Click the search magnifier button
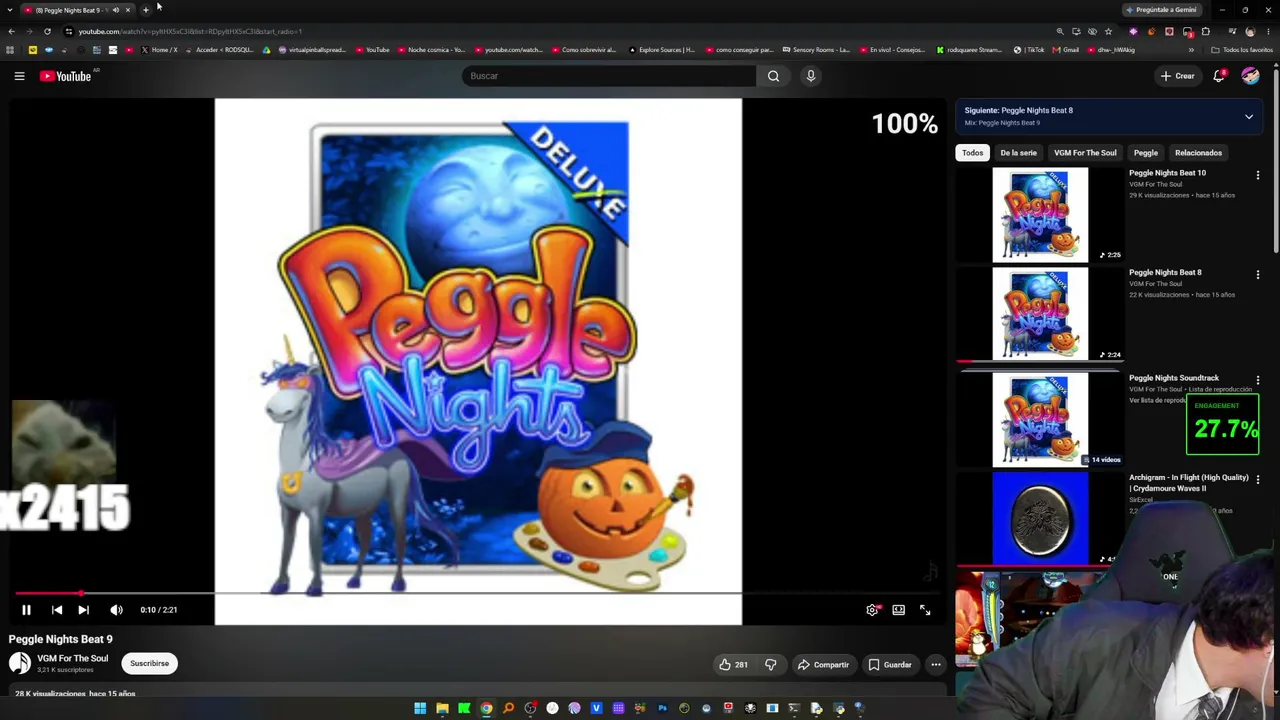Viewport: 1280px width, 720px height. [x=773, y=76]
